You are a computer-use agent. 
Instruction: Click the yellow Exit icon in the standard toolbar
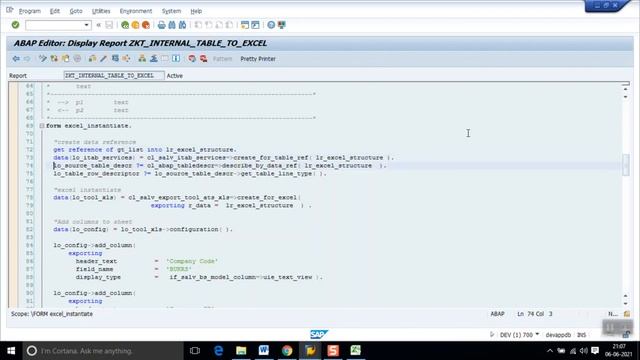[x=136, y=25]
